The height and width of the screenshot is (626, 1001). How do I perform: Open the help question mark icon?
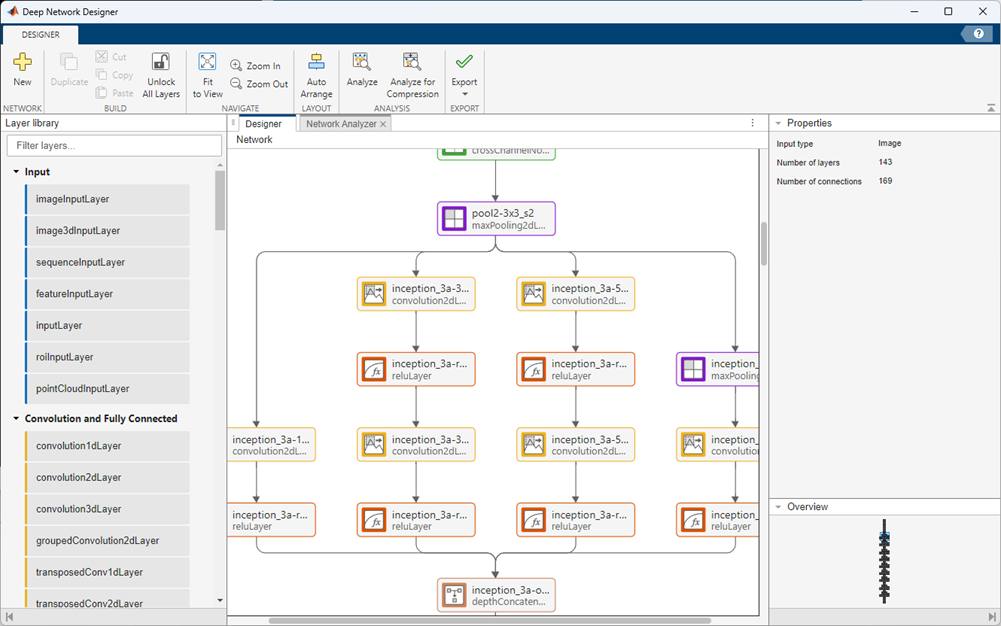pyautogui.click(x=977, y=33)
